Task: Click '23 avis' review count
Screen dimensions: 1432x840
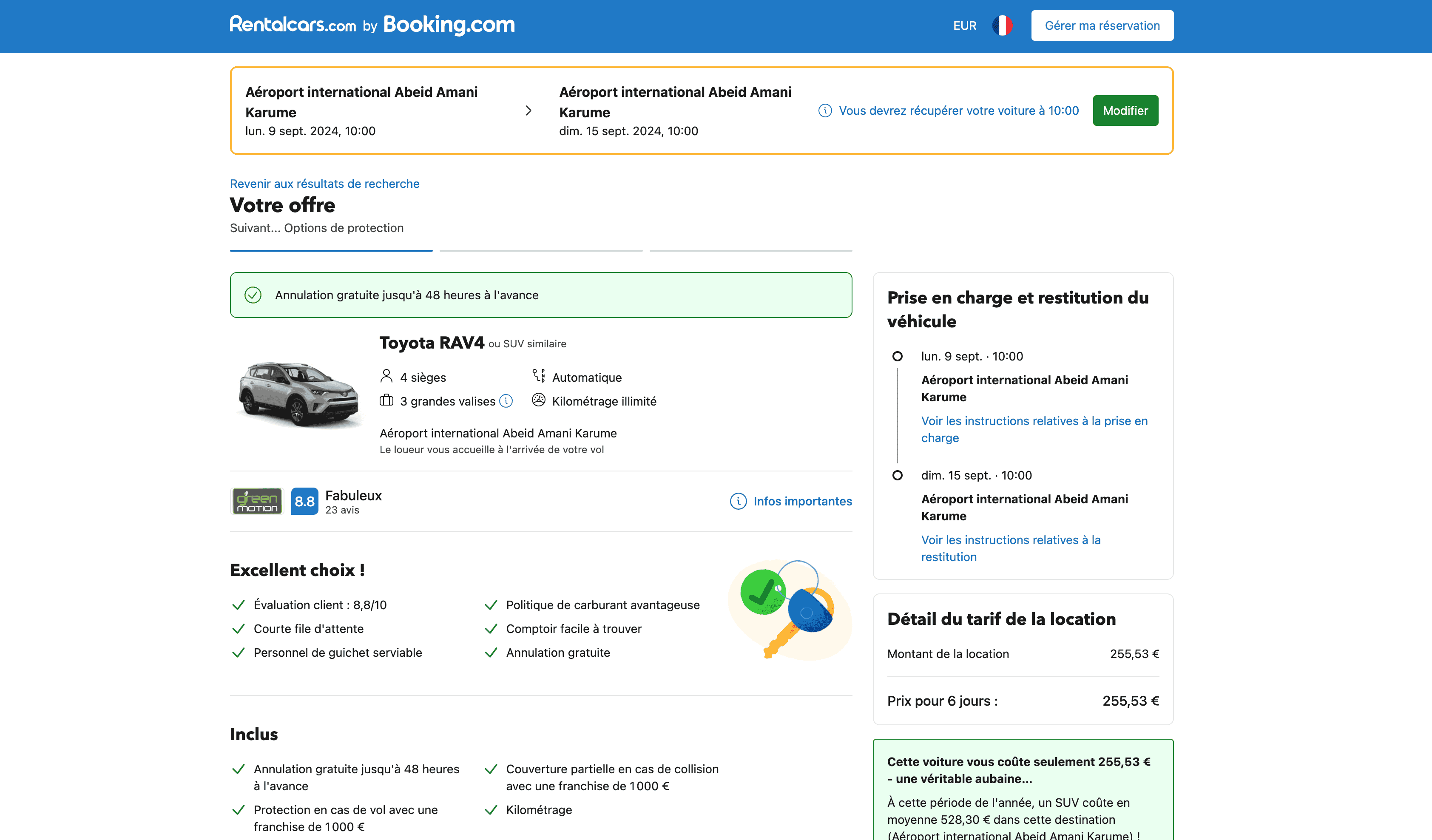Action: pos(342,510)
